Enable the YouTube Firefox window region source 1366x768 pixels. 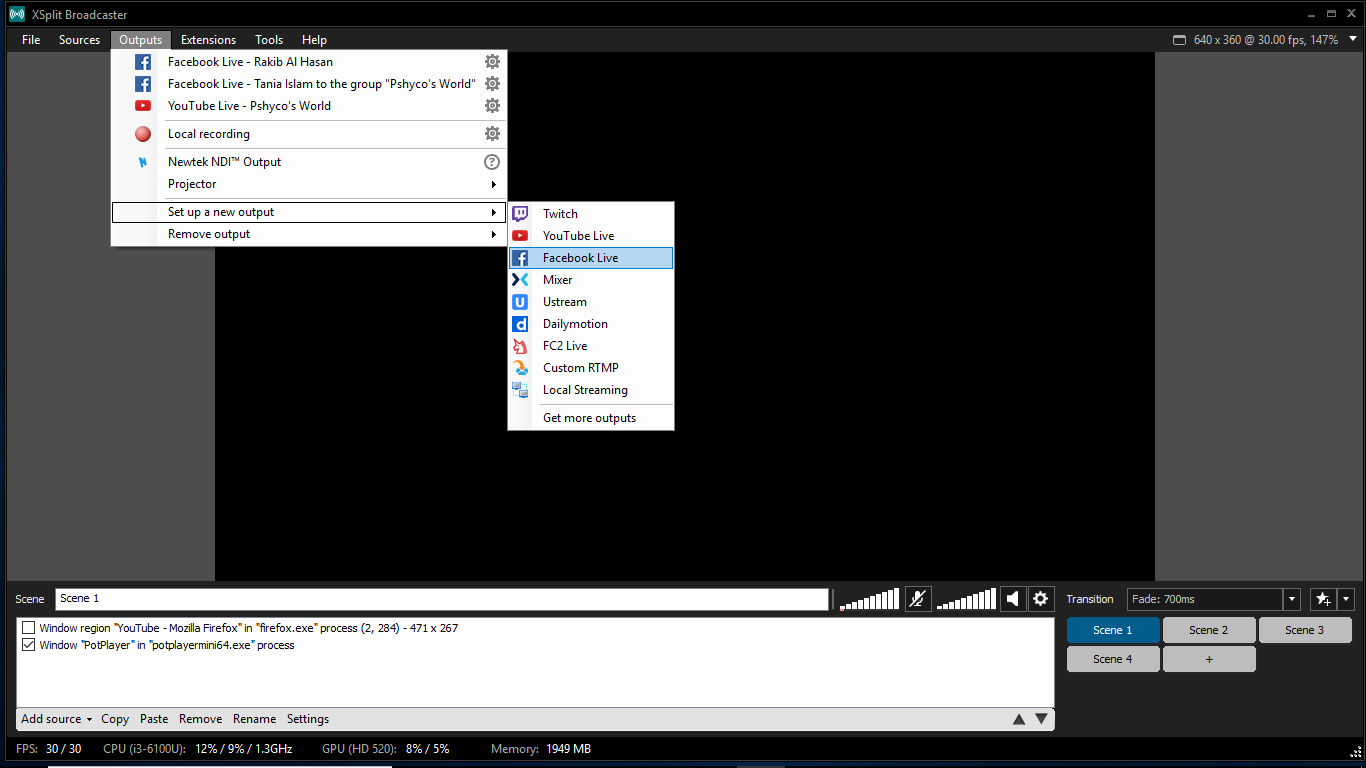[29, 628]
